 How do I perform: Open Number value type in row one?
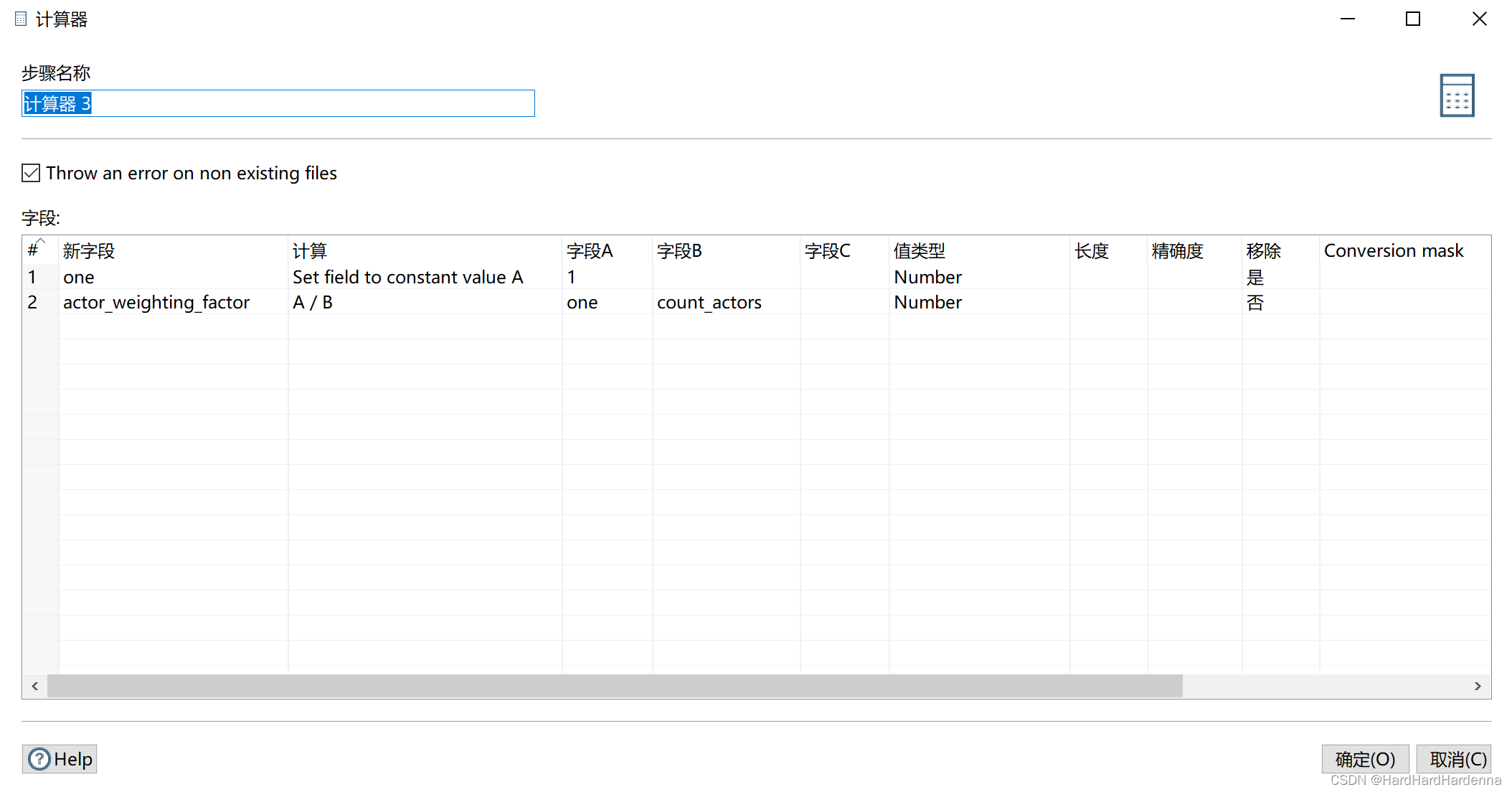click(x=979, y=277)
